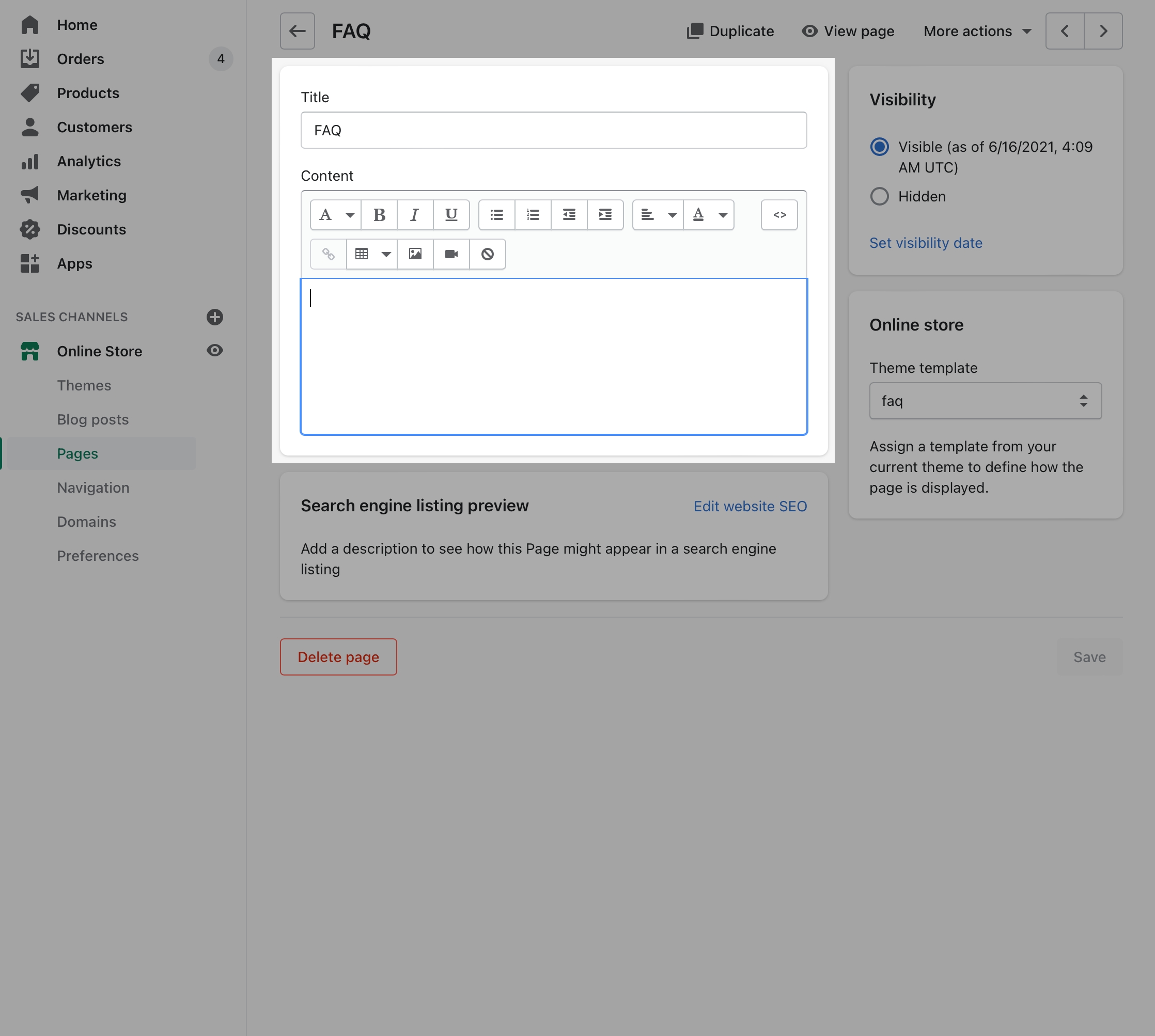Insert image into page content
Viewport: 1155px width, 1036px height.
pos(415,254)
